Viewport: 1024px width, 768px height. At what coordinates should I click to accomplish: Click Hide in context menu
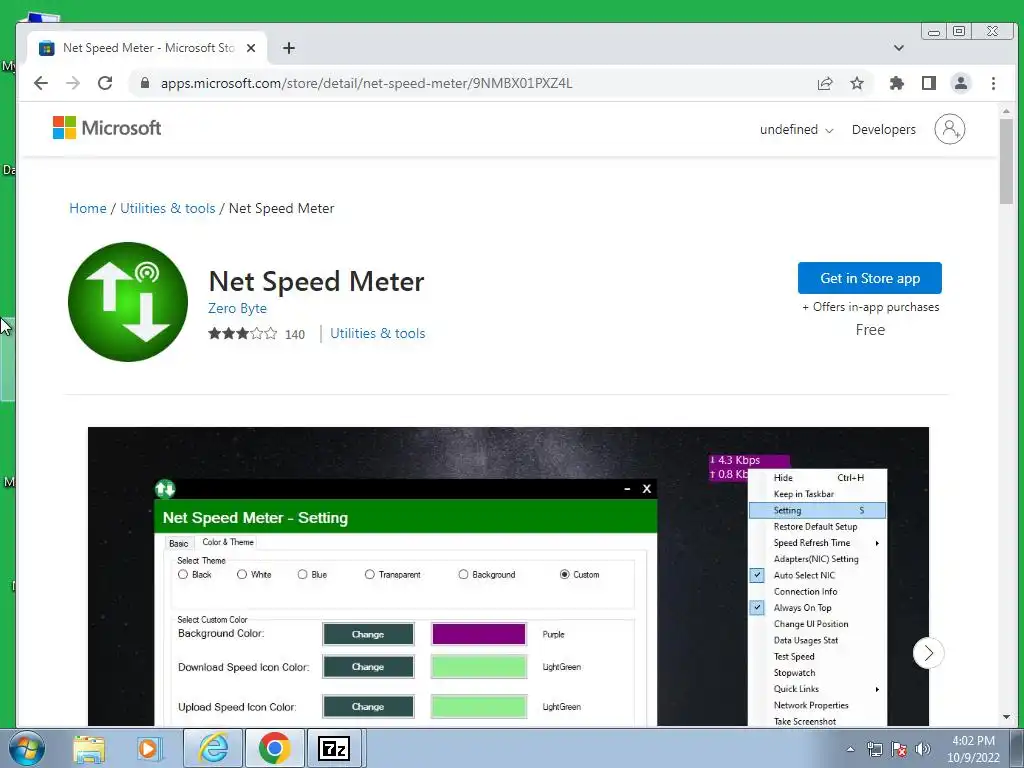pos(818,478)
